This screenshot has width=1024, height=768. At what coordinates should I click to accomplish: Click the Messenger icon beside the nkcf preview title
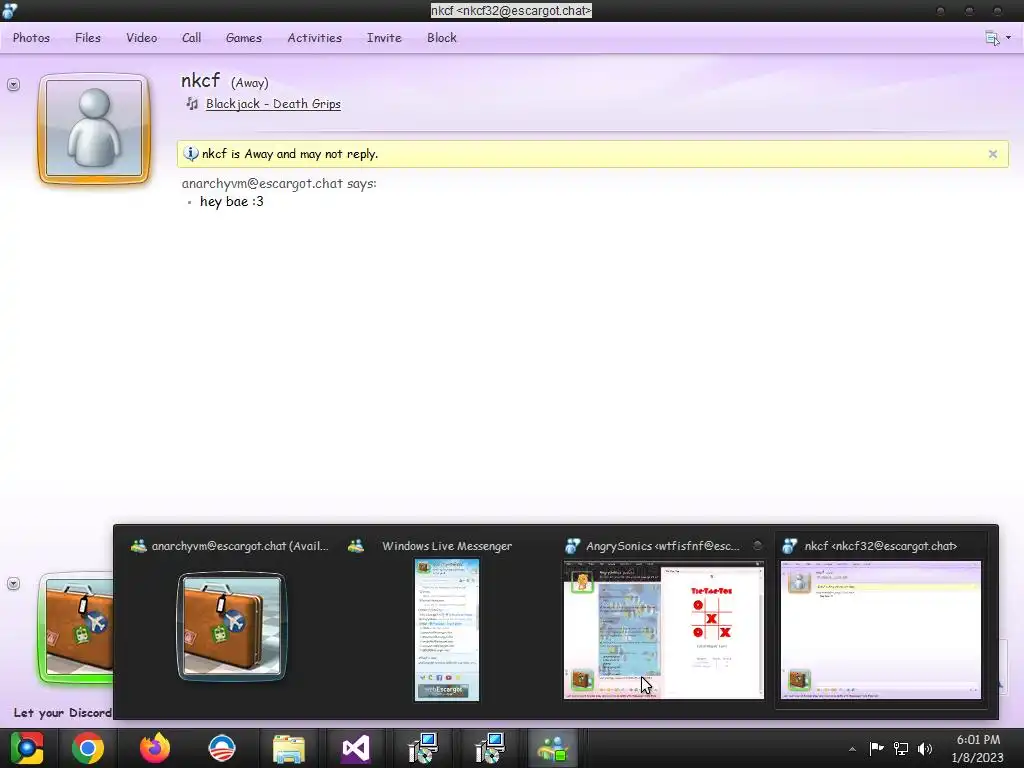click(x=790, y=546)
